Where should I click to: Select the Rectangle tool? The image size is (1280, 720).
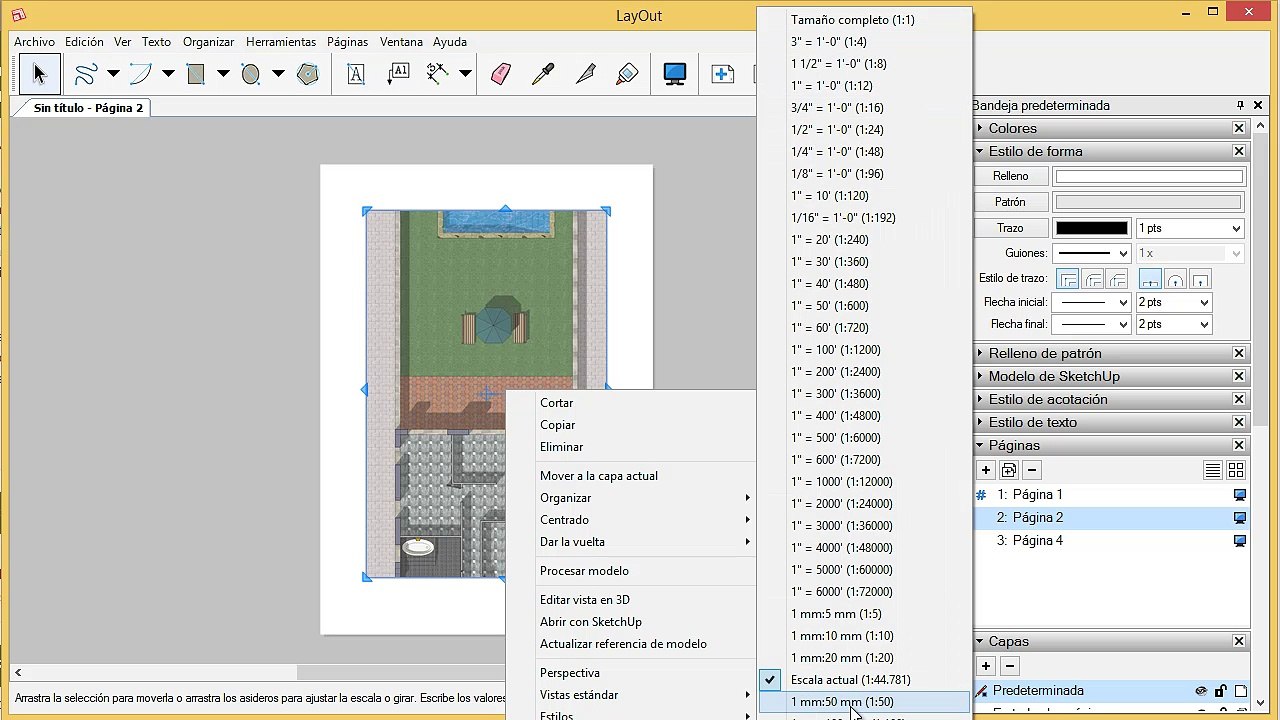[196, 74]
